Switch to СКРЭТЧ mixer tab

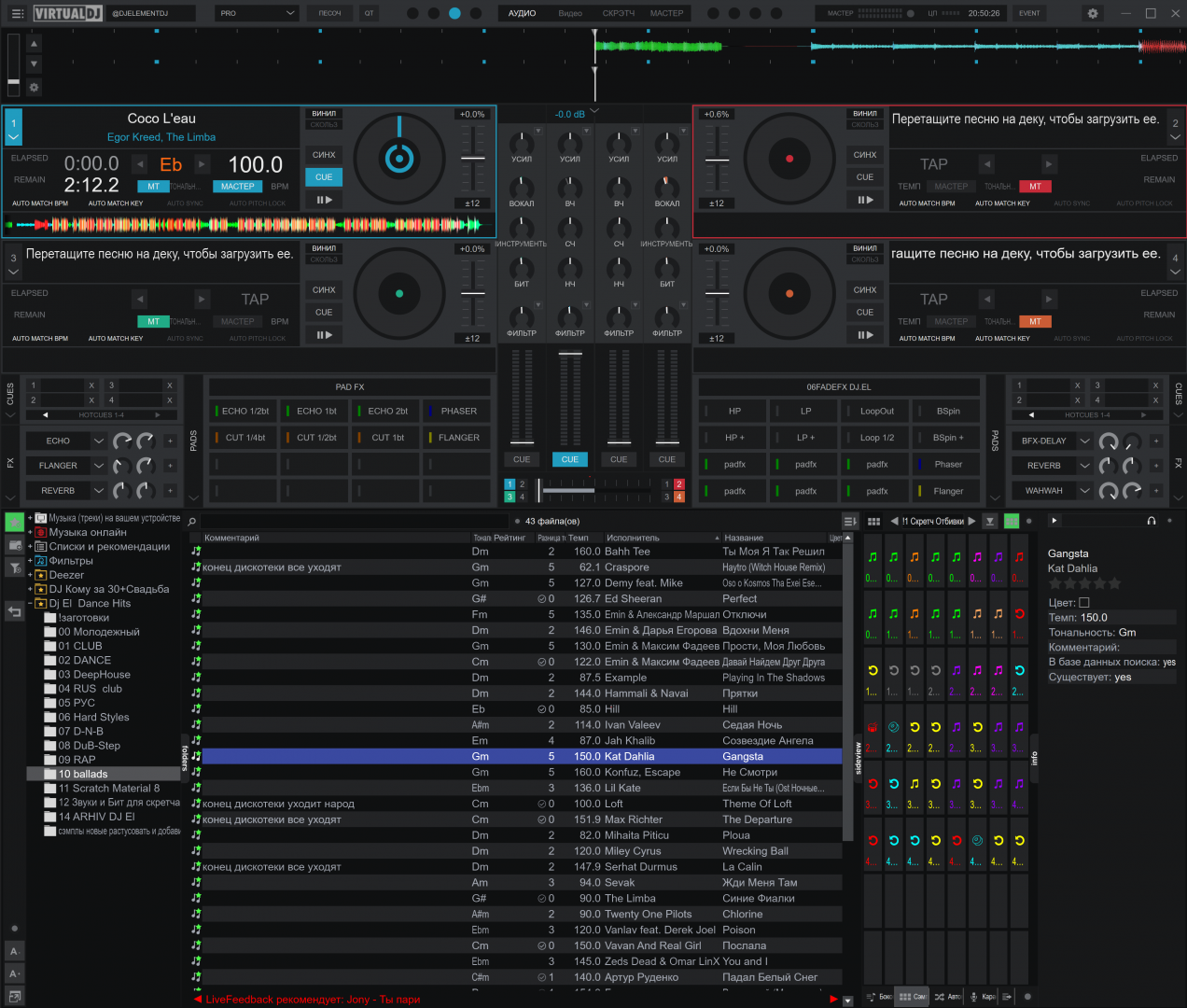tap(619, 13)
